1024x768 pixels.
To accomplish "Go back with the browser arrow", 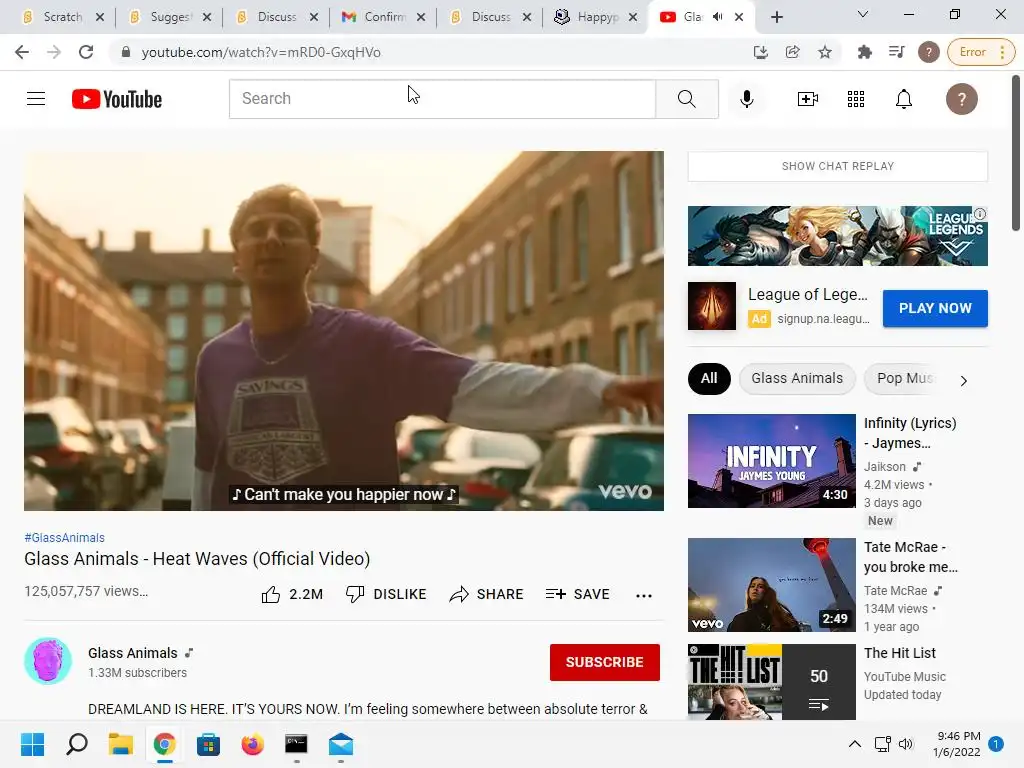I will tap(22, 52).
